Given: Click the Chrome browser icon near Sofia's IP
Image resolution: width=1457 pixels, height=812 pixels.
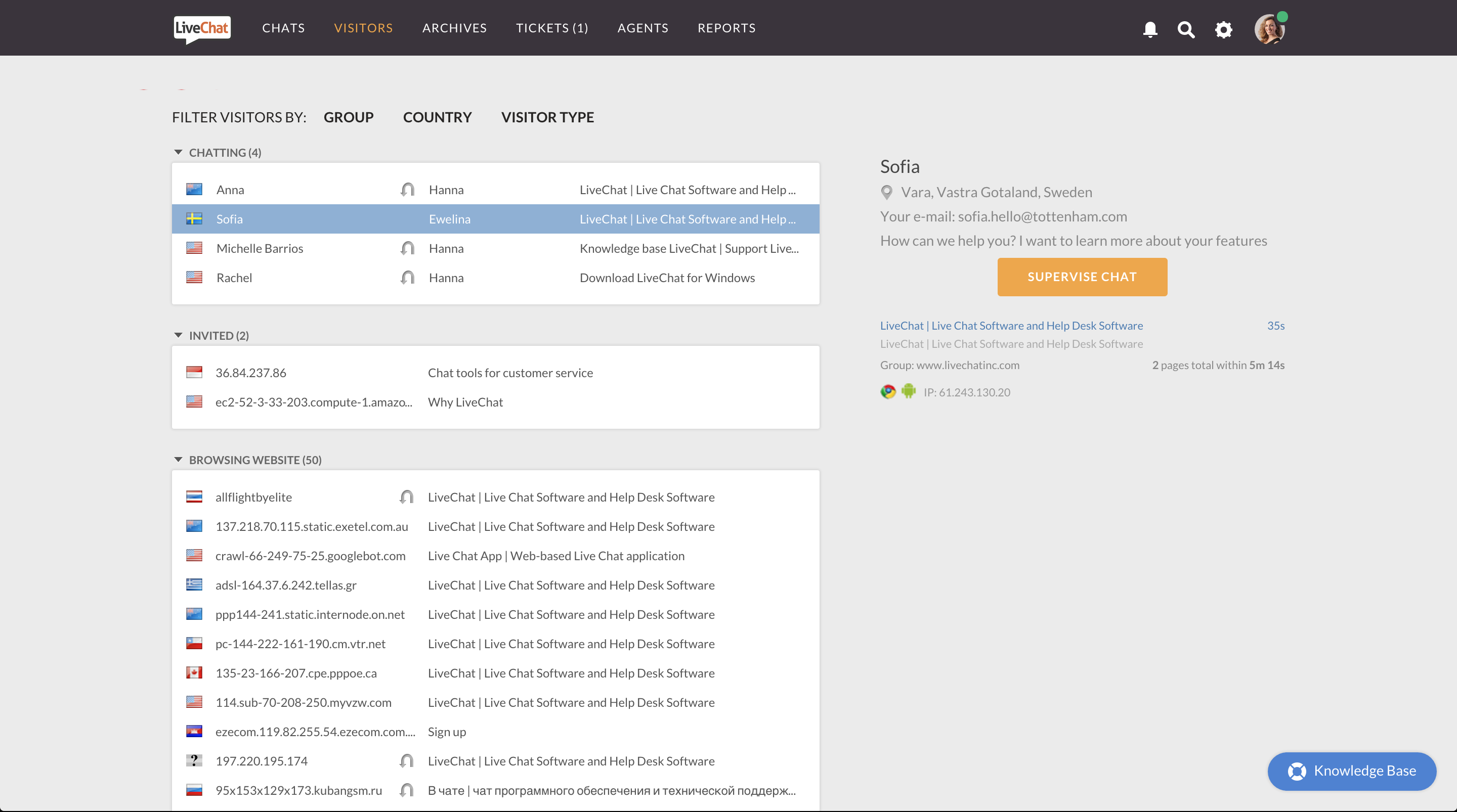Looking at the screenshot, I should (x=887, y=391).
